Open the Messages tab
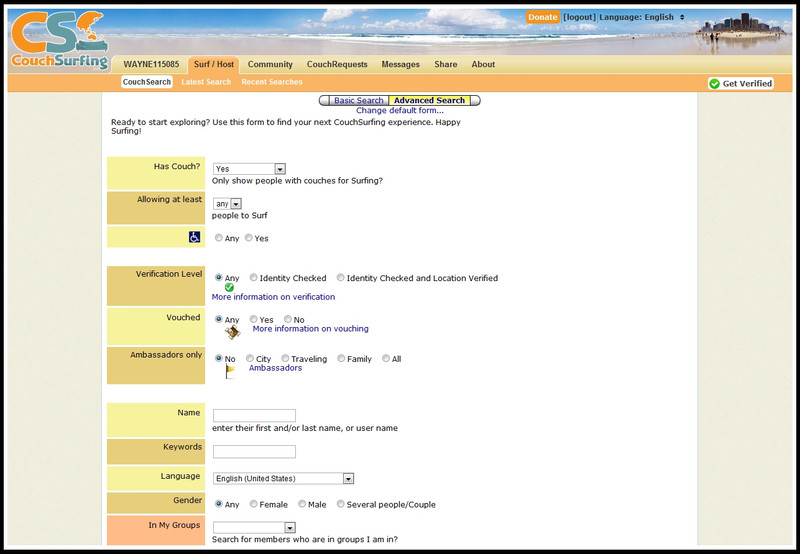Screen dimensions: 800x554 (401, 64)
